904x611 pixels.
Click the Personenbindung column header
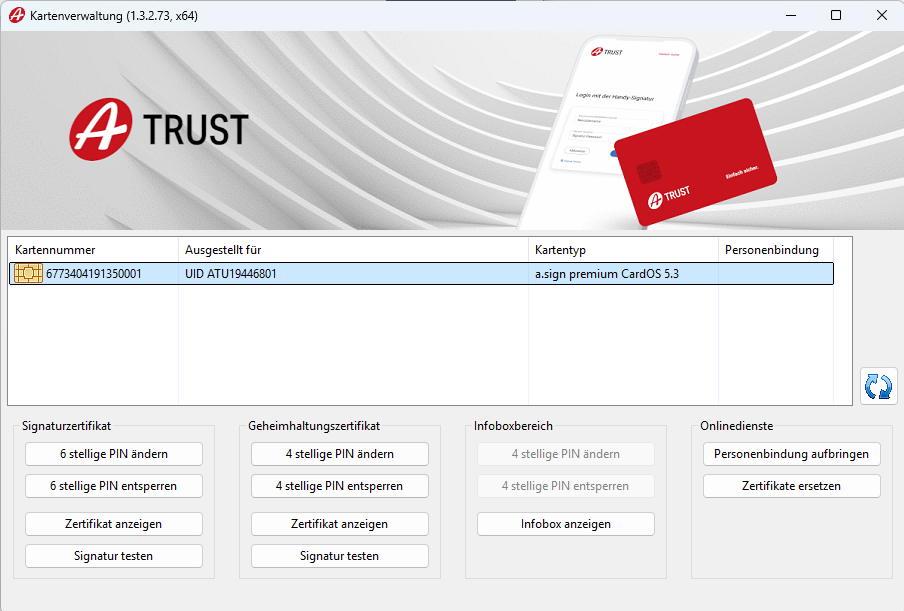click(x=776, y=250)
